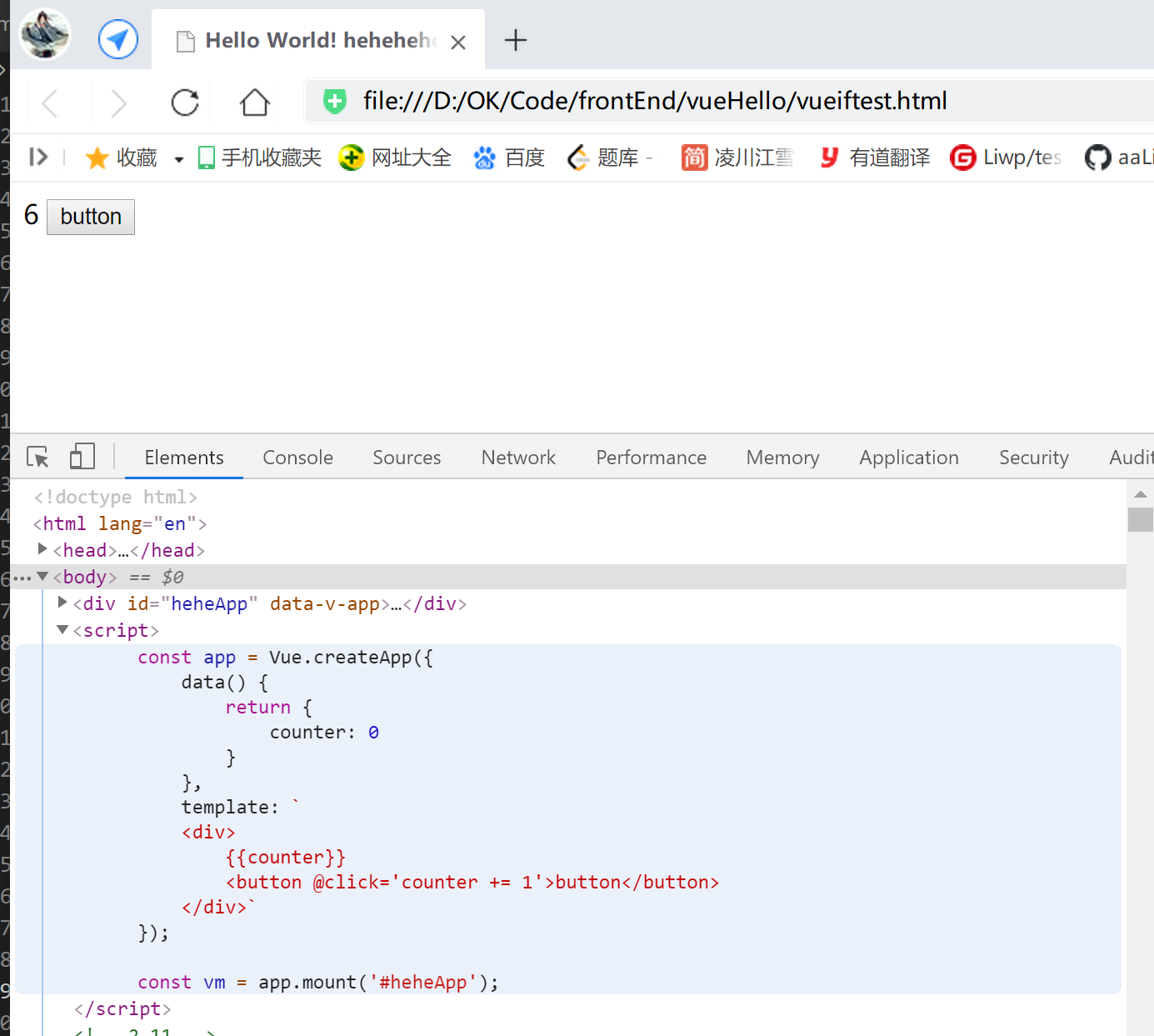The height and width of the screenshot is (1036, 1154).
Task: Open 有道翻译 bookmark
Action: [x=874, y=158]
